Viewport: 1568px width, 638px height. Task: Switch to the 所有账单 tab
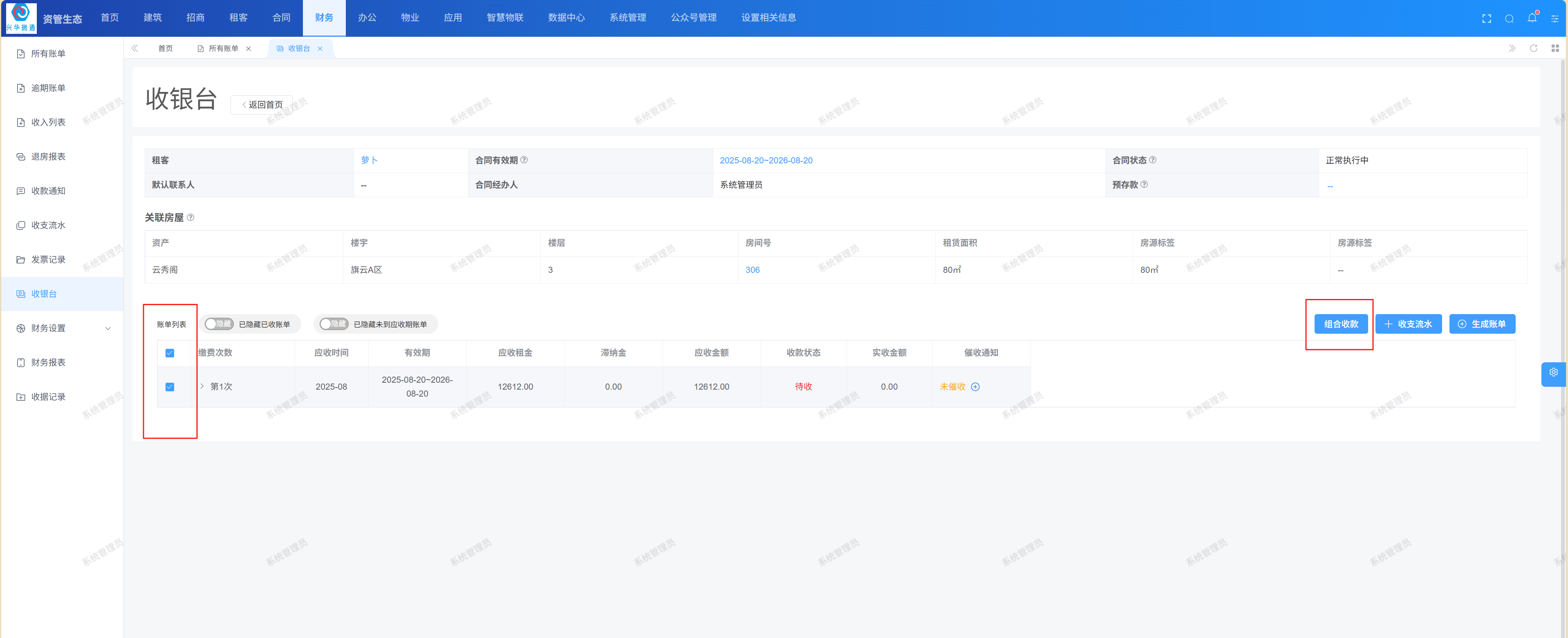(x=223, y=49)
